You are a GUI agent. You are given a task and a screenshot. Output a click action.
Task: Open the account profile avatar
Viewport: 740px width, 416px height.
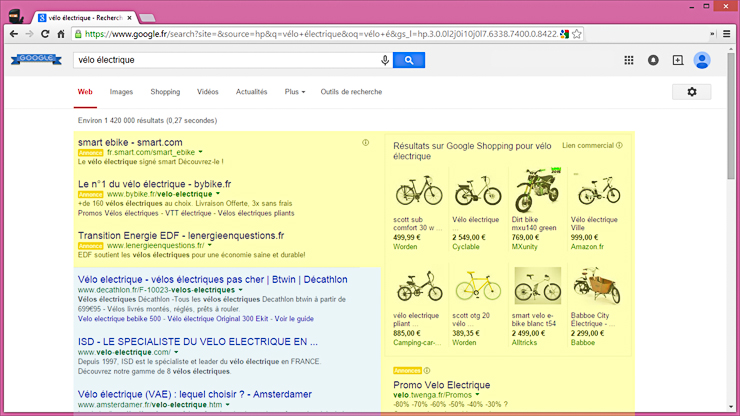pyautogui.click(x=702, y=60)
